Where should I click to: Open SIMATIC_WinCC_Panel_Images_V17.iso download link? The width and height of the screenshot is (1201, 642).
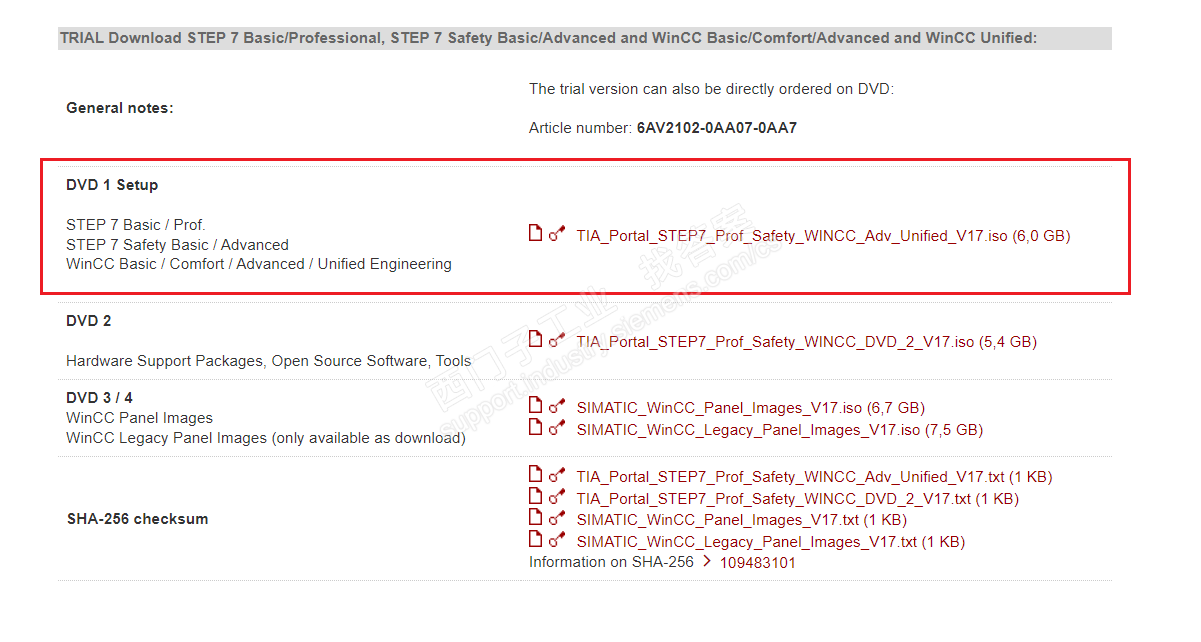(x=750, y=408)
